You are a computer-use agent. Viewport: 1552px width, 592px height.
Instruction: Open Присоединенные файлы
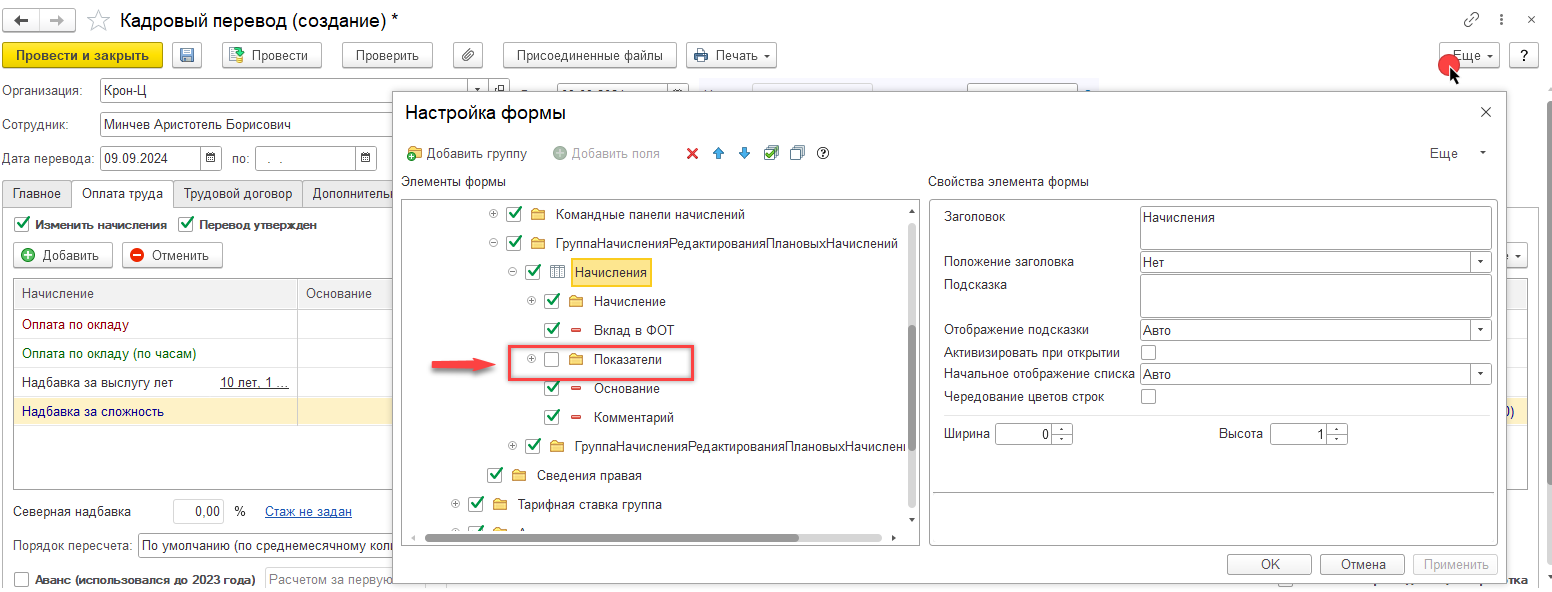tap(590, 56)
